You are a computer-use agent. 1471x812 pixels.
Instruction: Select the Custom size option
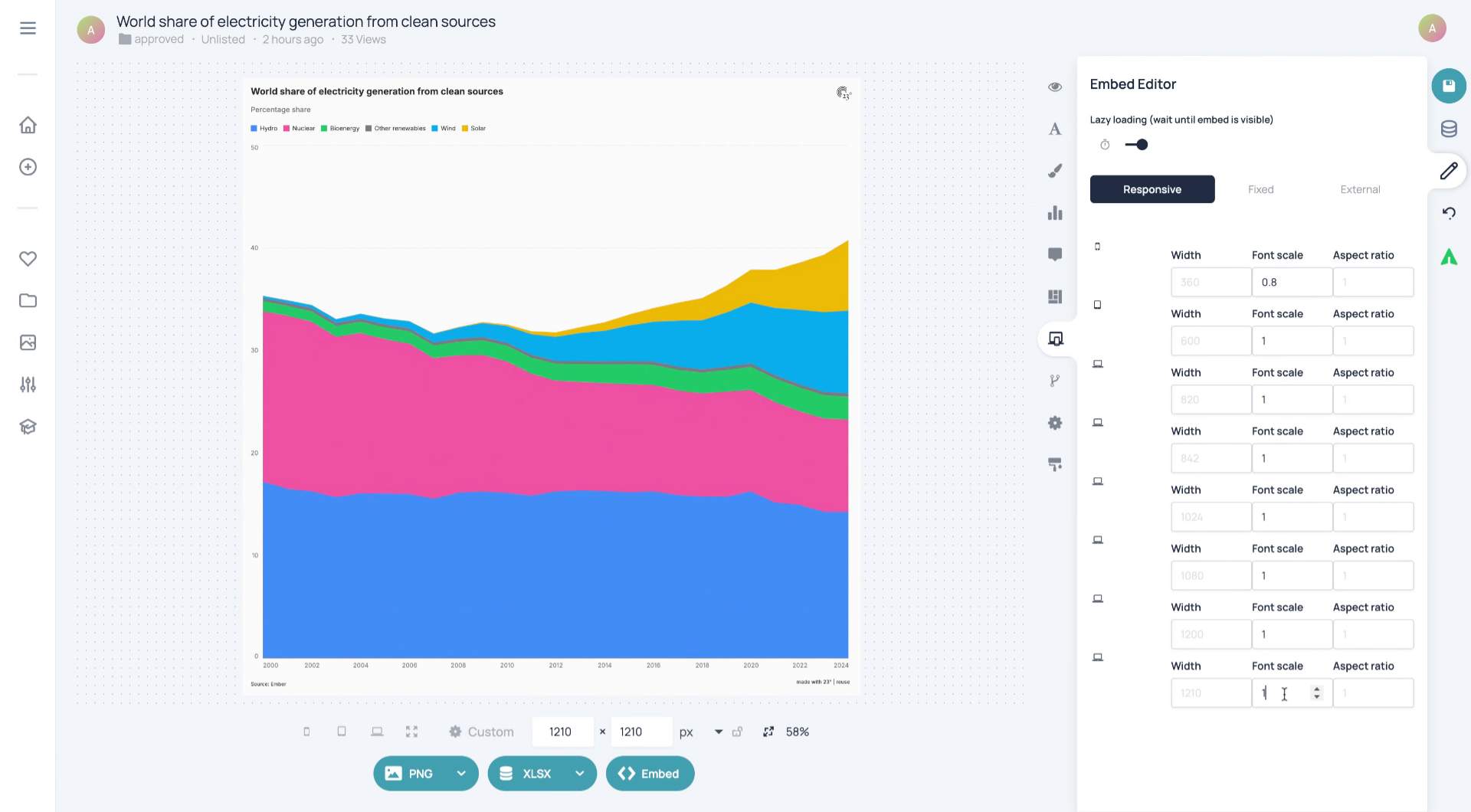click(481, 732)
